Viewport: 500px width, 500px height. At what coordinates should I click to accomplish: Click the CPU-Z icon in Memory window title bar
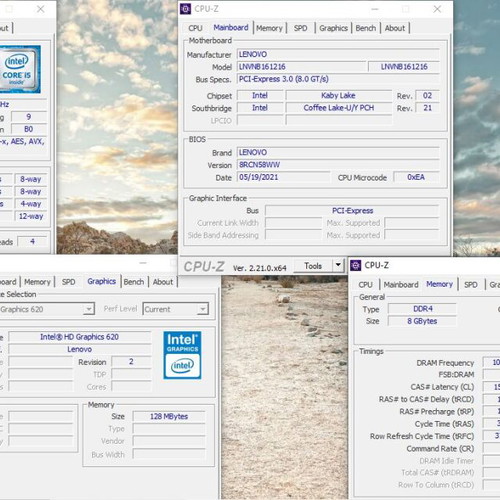pos(356,265)
